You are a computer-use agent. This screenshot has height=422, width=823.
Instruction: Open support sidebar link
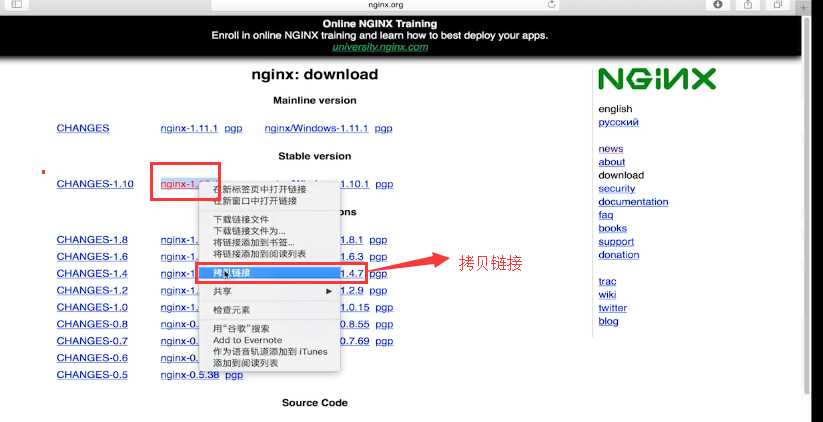click(x=616, y=242)
